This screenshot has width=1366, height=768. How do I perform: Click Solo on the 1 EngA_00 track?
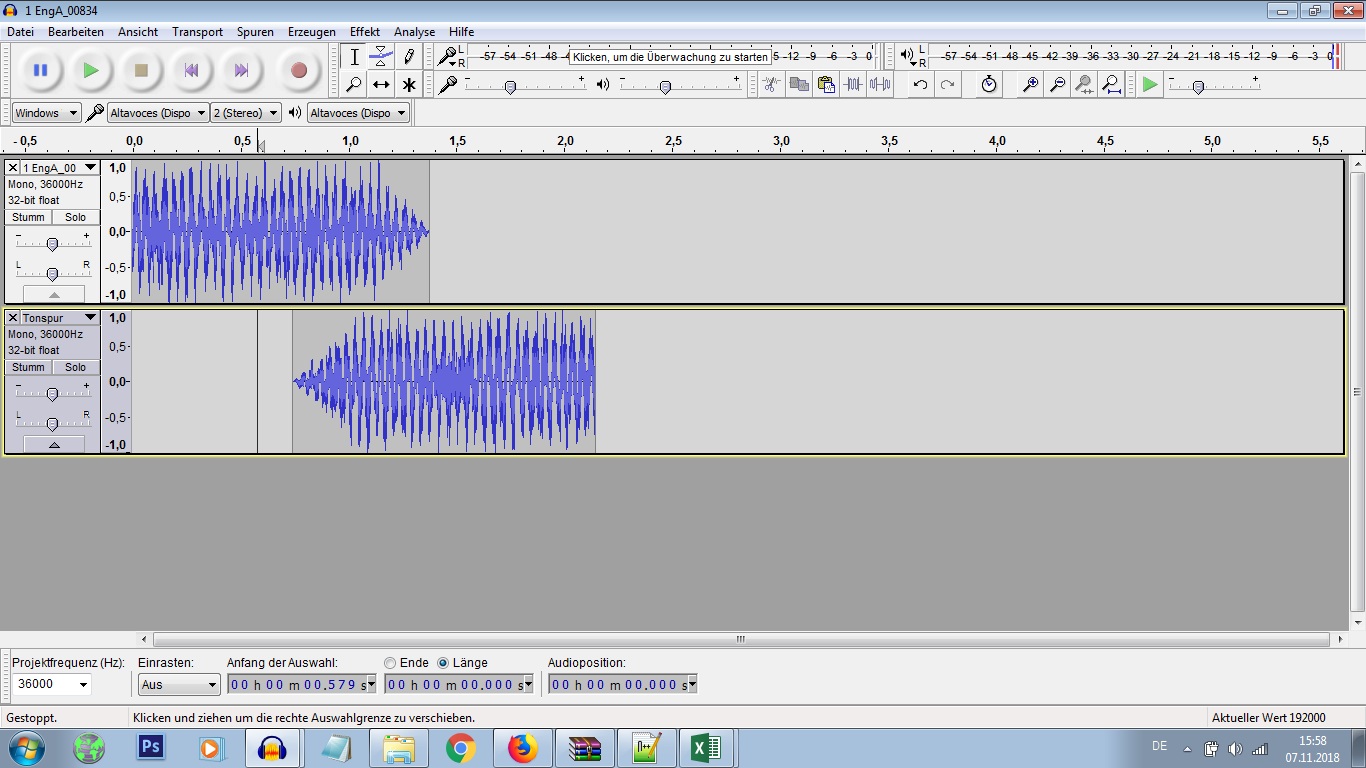coord(76,217)
